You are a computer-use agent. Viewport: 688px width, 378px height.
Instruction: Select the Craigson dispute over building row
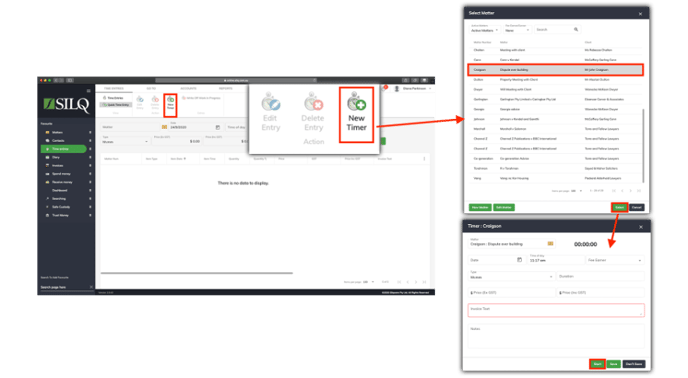(555, 69)
